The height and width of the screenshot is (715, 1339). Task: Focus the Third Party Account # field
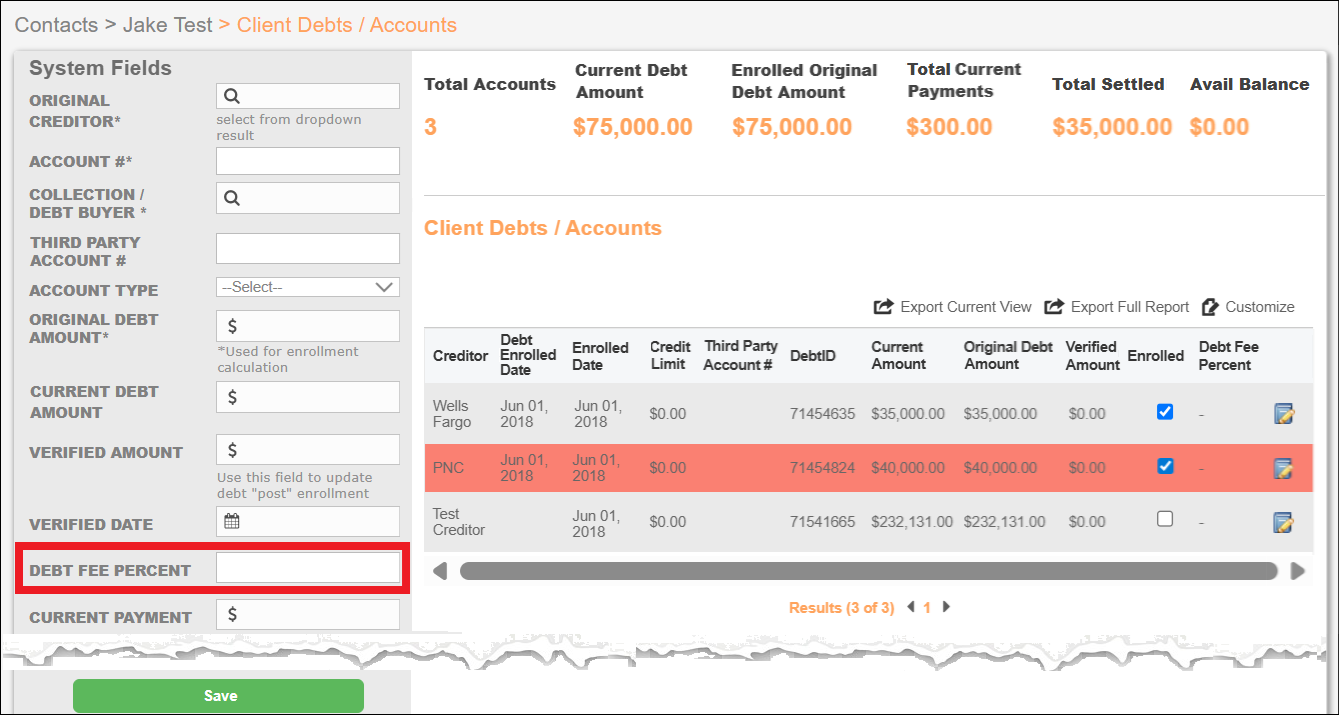(308, 249)
